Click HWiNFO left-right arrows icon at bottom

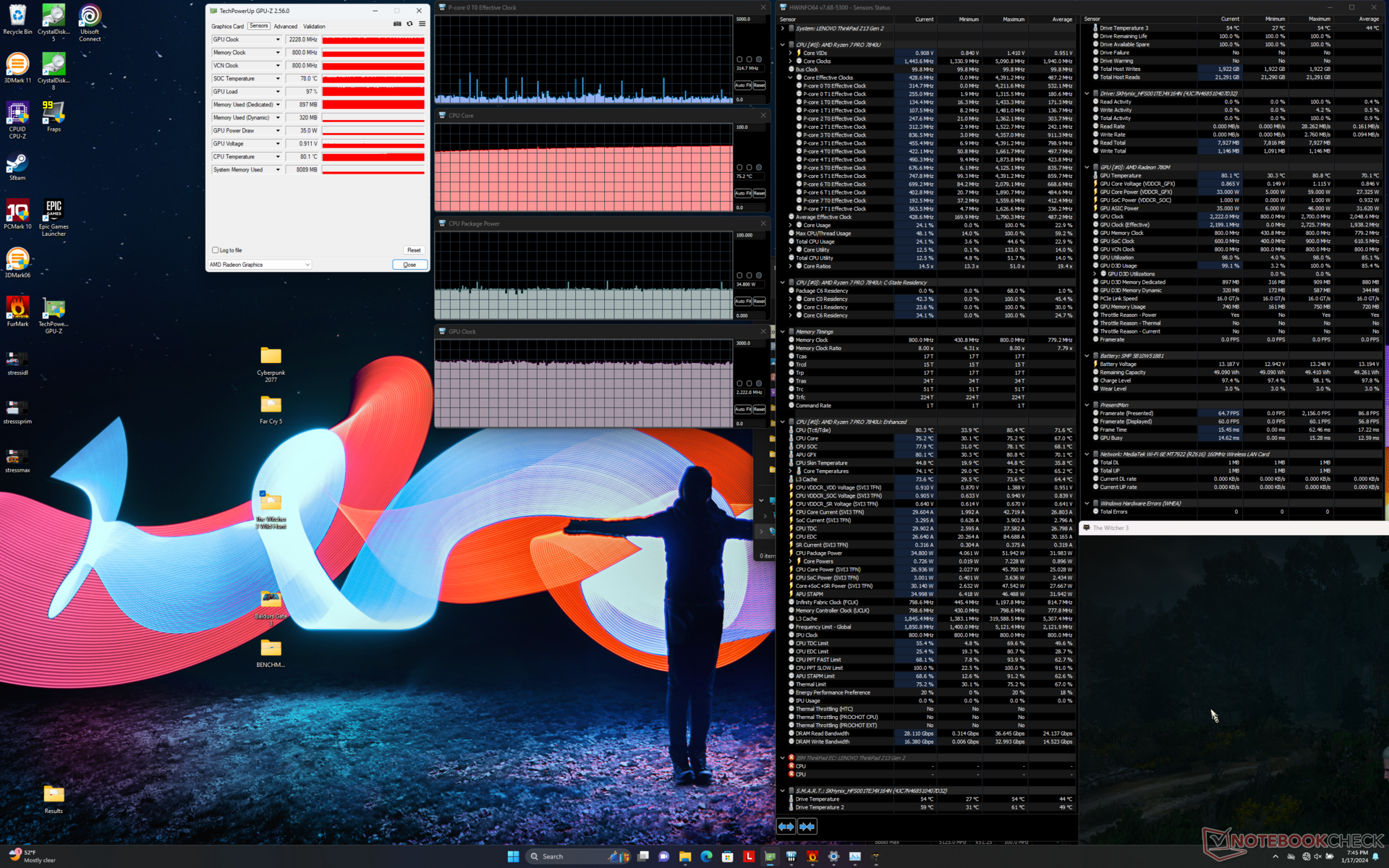786,826
